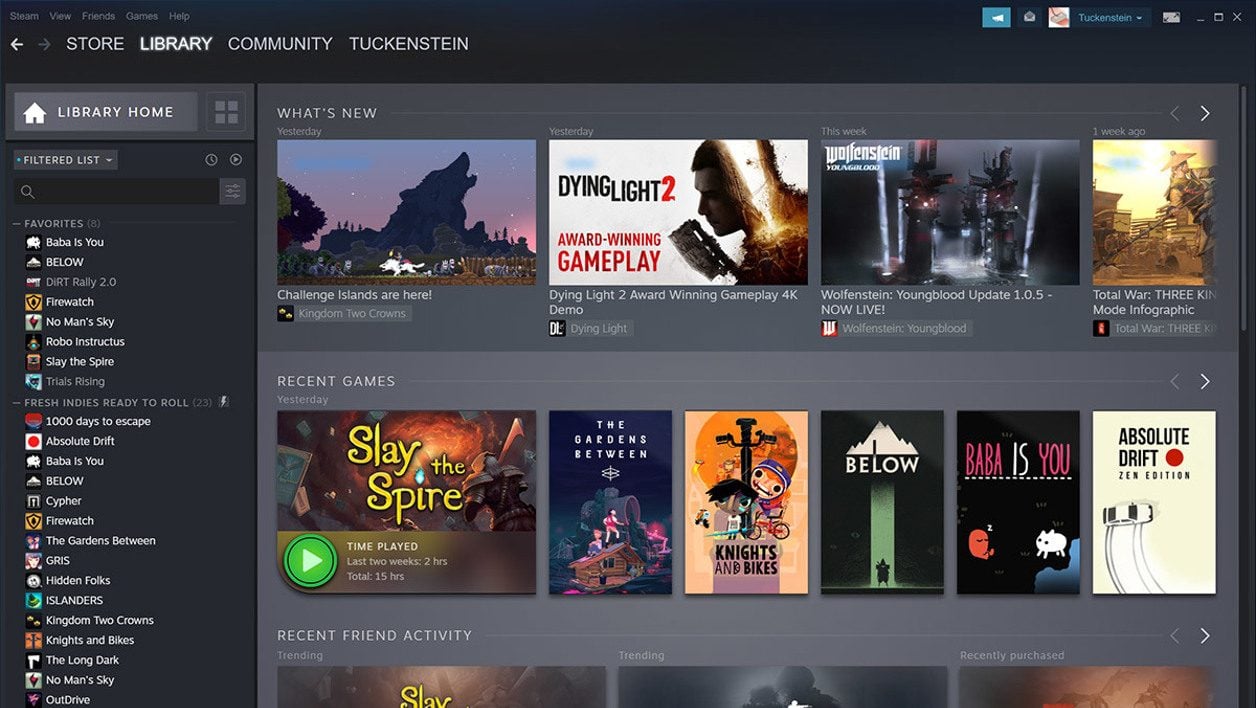Switch to the COMMUNITY tab

(280, 44)
